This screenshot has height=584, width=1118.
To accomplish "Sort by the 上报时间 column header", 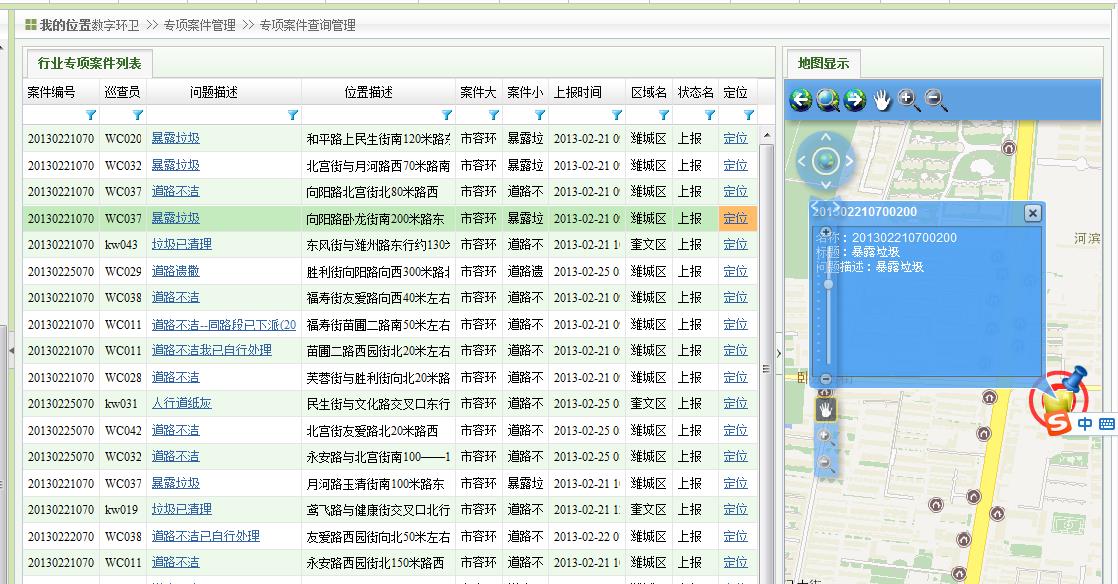I will pos(587,92).
